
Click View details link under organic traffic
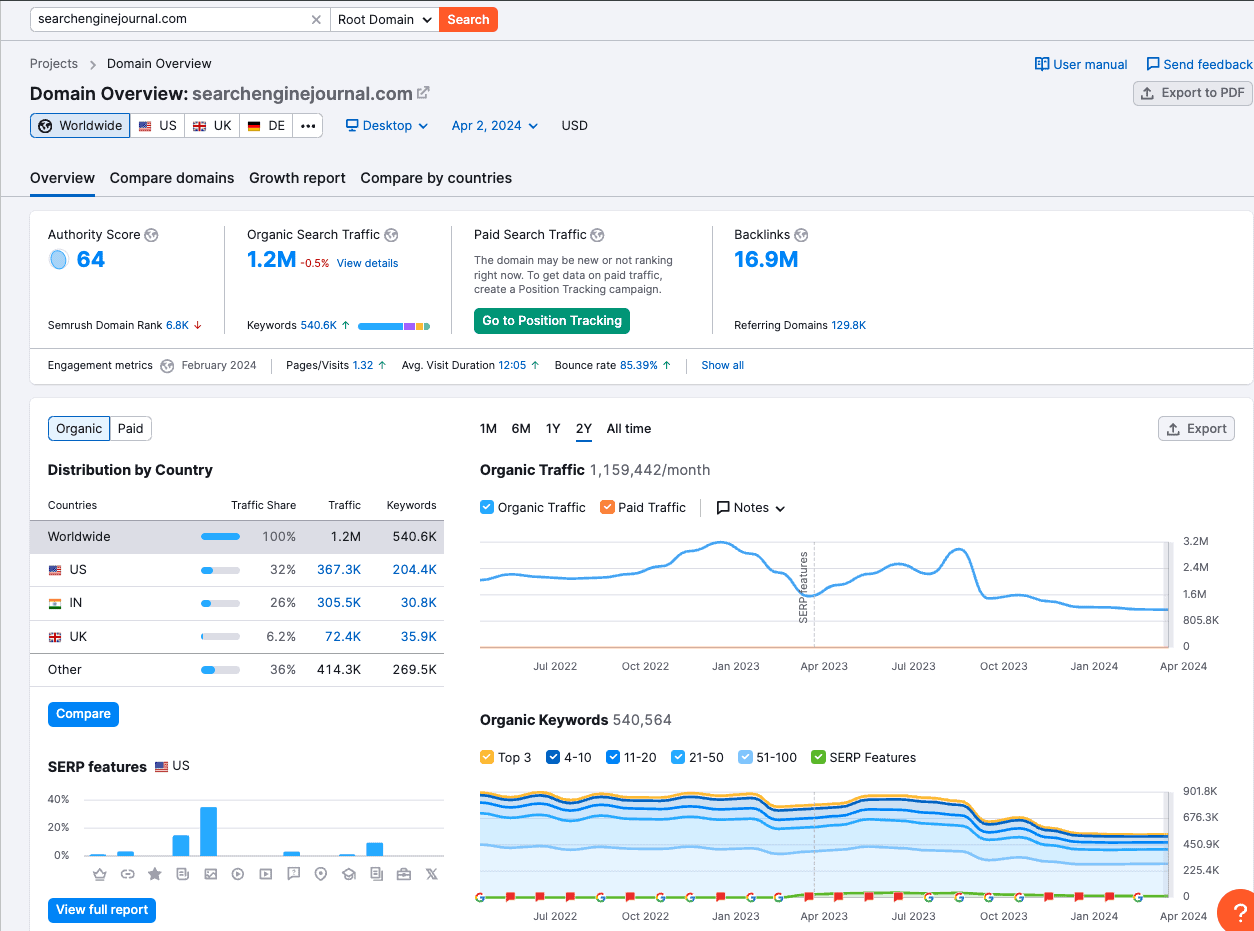click(367, 263)
